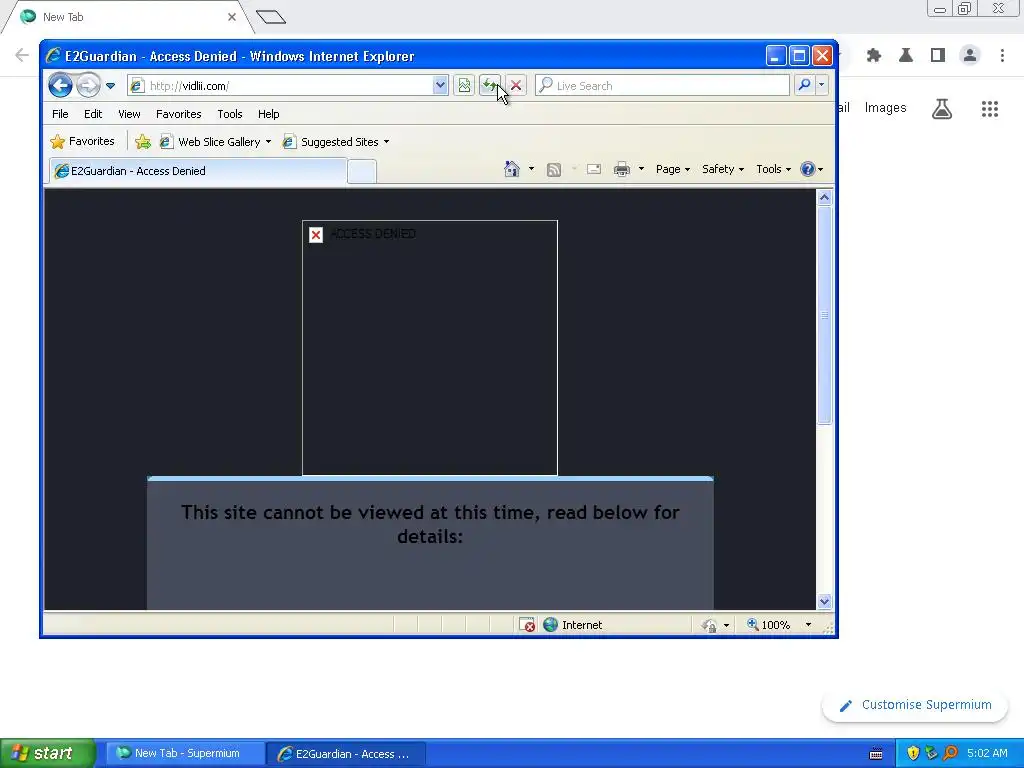Open the Supermium profile avatar
The image size is (1024, 768).
pos(970,56)
